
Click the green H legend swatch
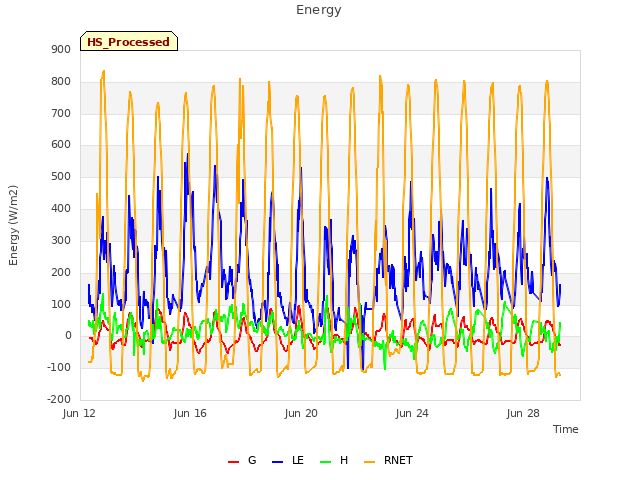pos(326,462)
